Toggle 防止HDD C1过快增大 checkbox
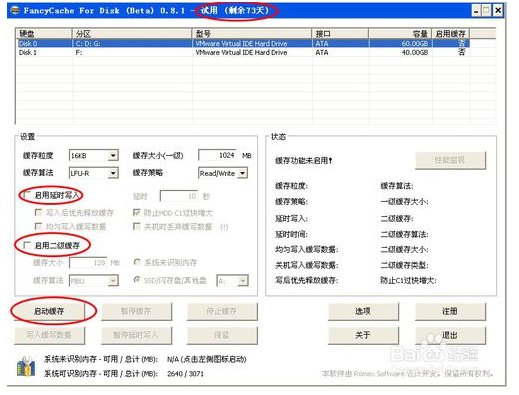519x395 pixels. click(x=136, y=212)
